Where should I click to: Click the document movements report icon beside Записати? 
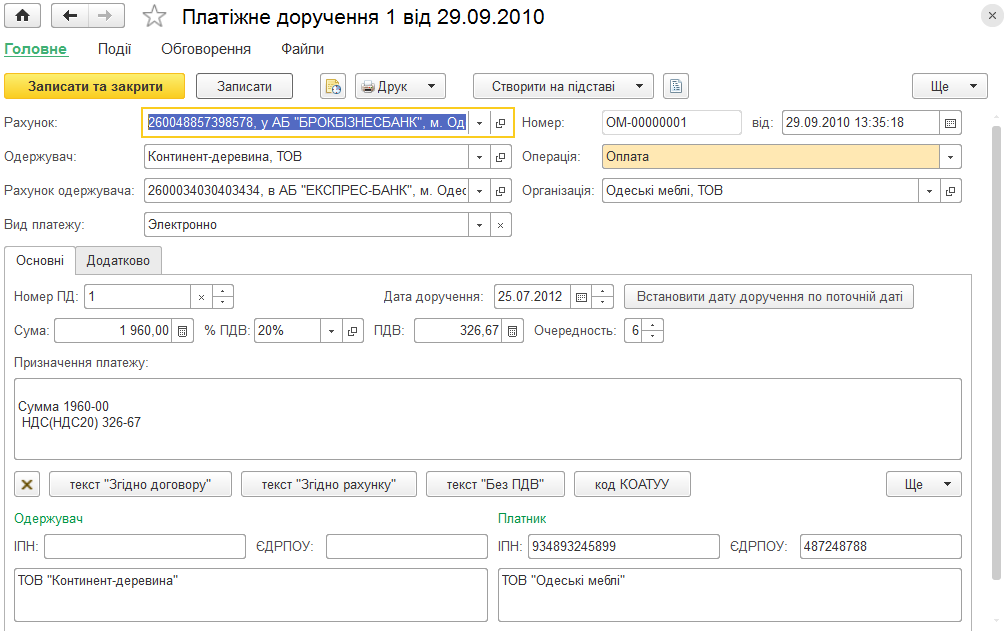click(333, 86)
